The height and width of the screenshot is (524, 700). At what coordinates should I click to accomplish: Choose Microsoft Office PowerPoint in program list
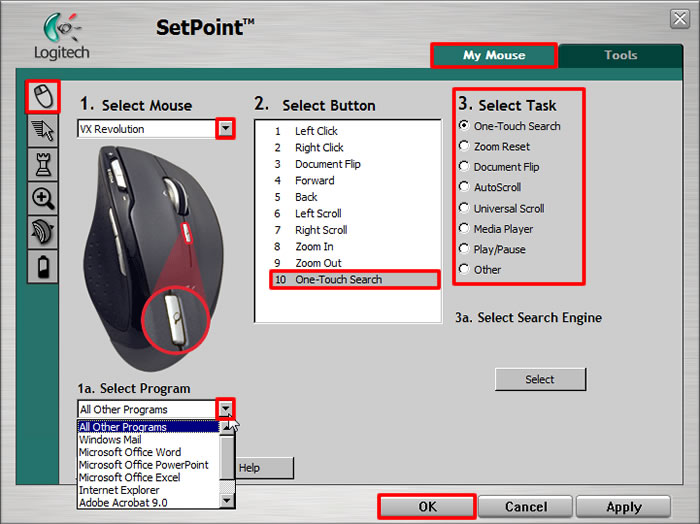pos(149,465)
